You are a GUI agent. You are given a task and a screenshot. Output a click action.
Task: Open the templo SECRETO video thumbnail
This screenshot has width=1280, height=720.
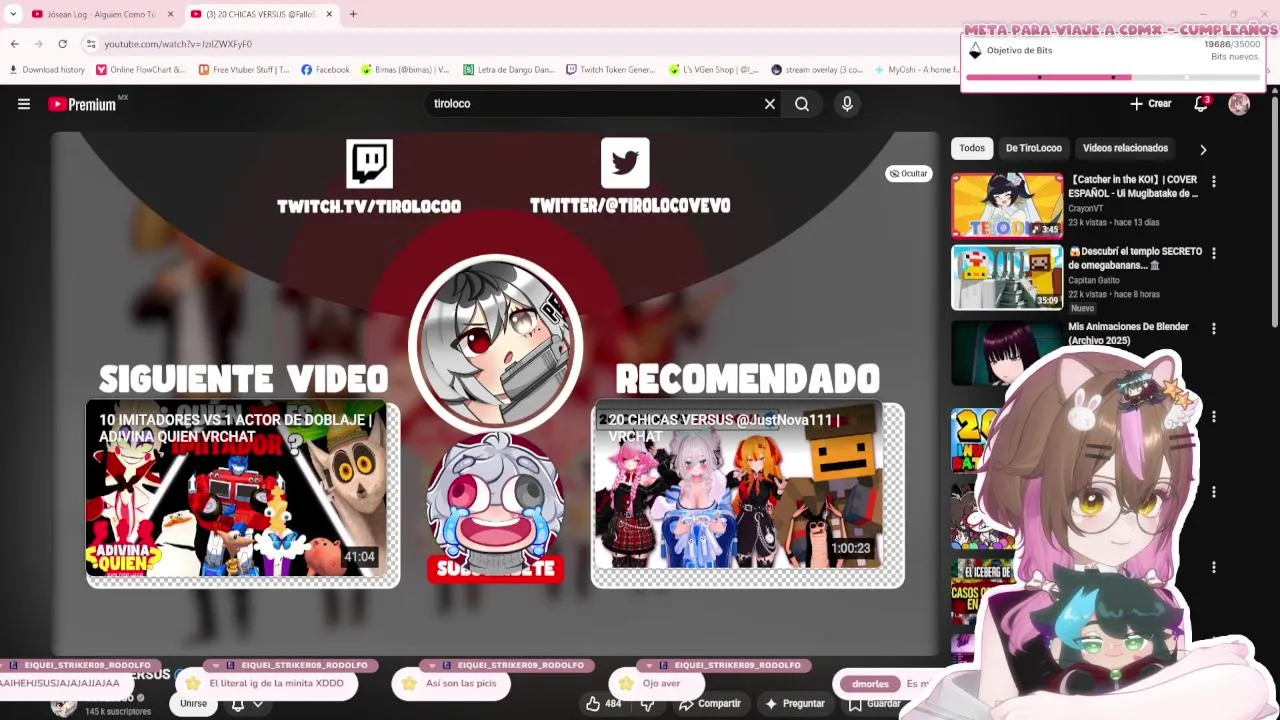1007,277
